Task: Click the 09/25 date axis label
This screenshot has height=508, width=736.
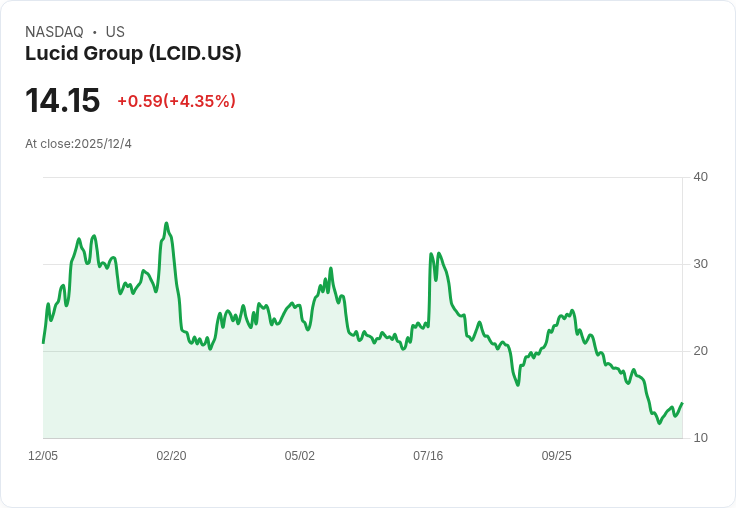Action: click(556, 456)
